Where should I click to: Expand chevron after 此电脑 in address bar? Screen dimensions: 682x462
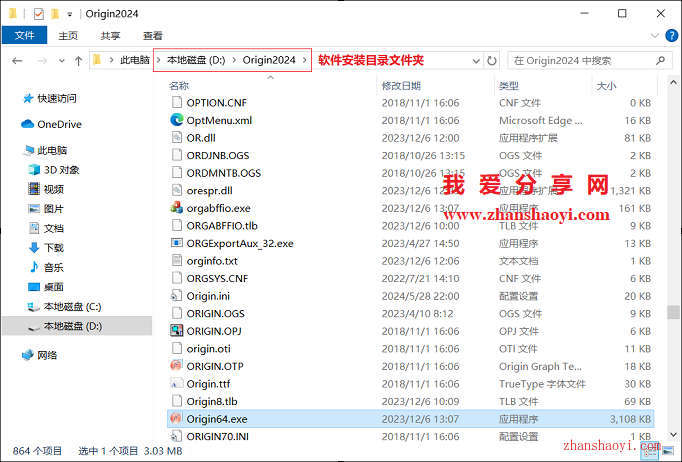click(158, 60)
